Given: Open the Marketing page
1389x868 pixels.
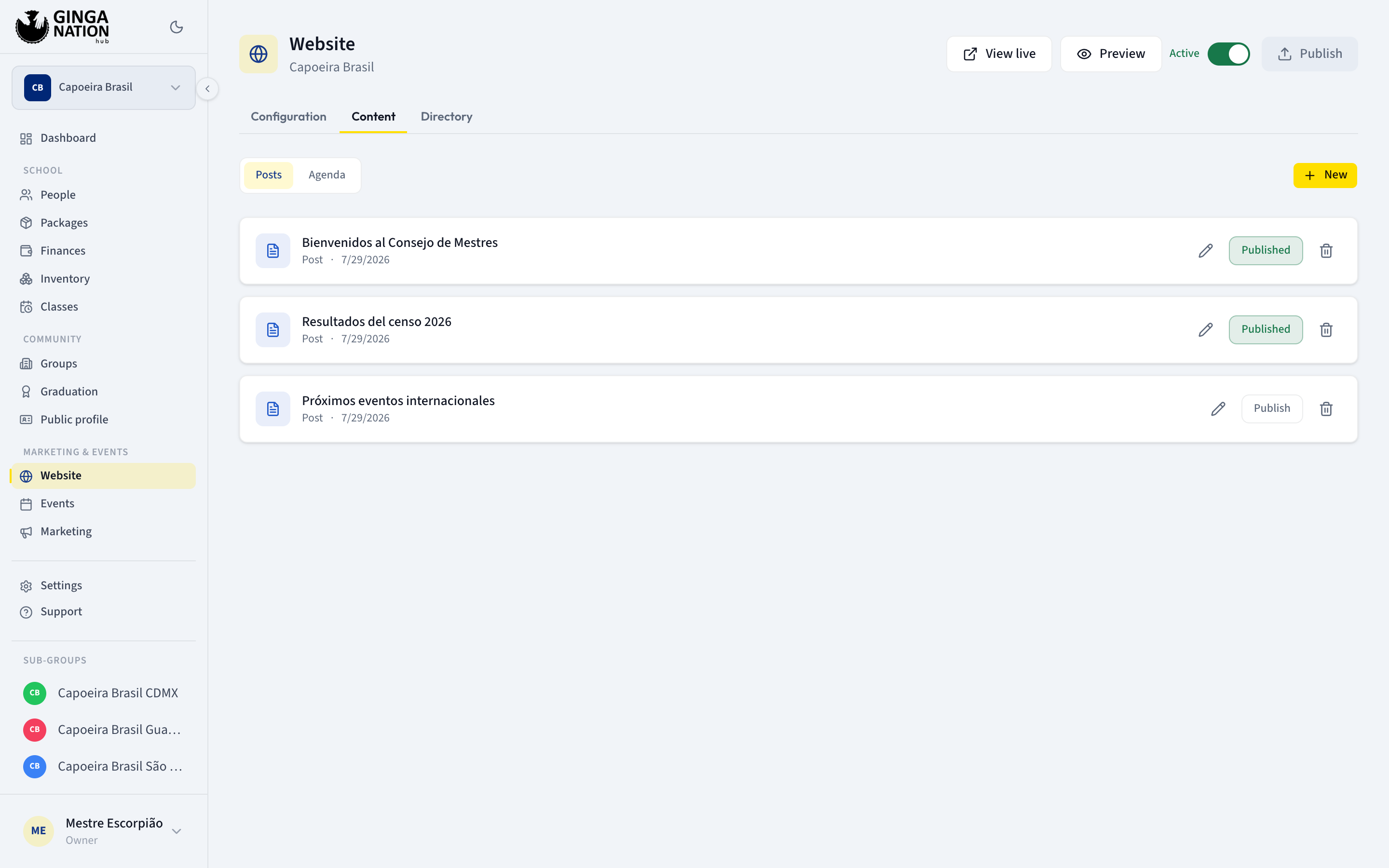Looking at the screenshot, I should tap(103, 531).
